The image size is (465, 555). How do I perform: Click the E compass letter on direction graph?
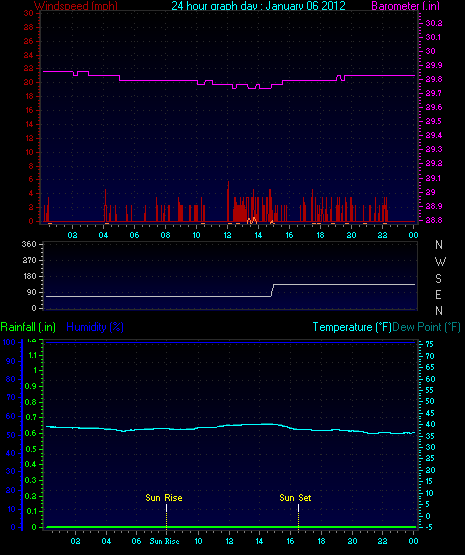(438, 294)
